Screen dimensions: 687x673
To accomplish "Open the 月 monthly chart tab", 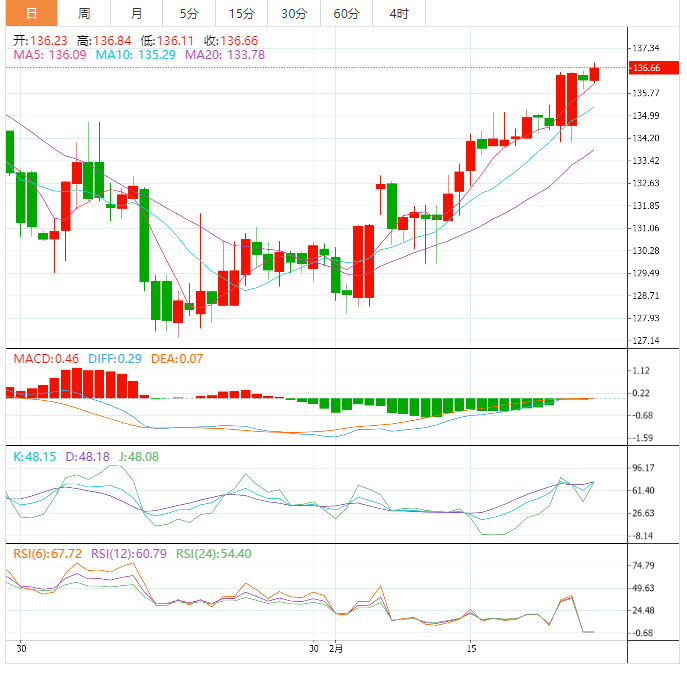I will click(x=136, y=13).
